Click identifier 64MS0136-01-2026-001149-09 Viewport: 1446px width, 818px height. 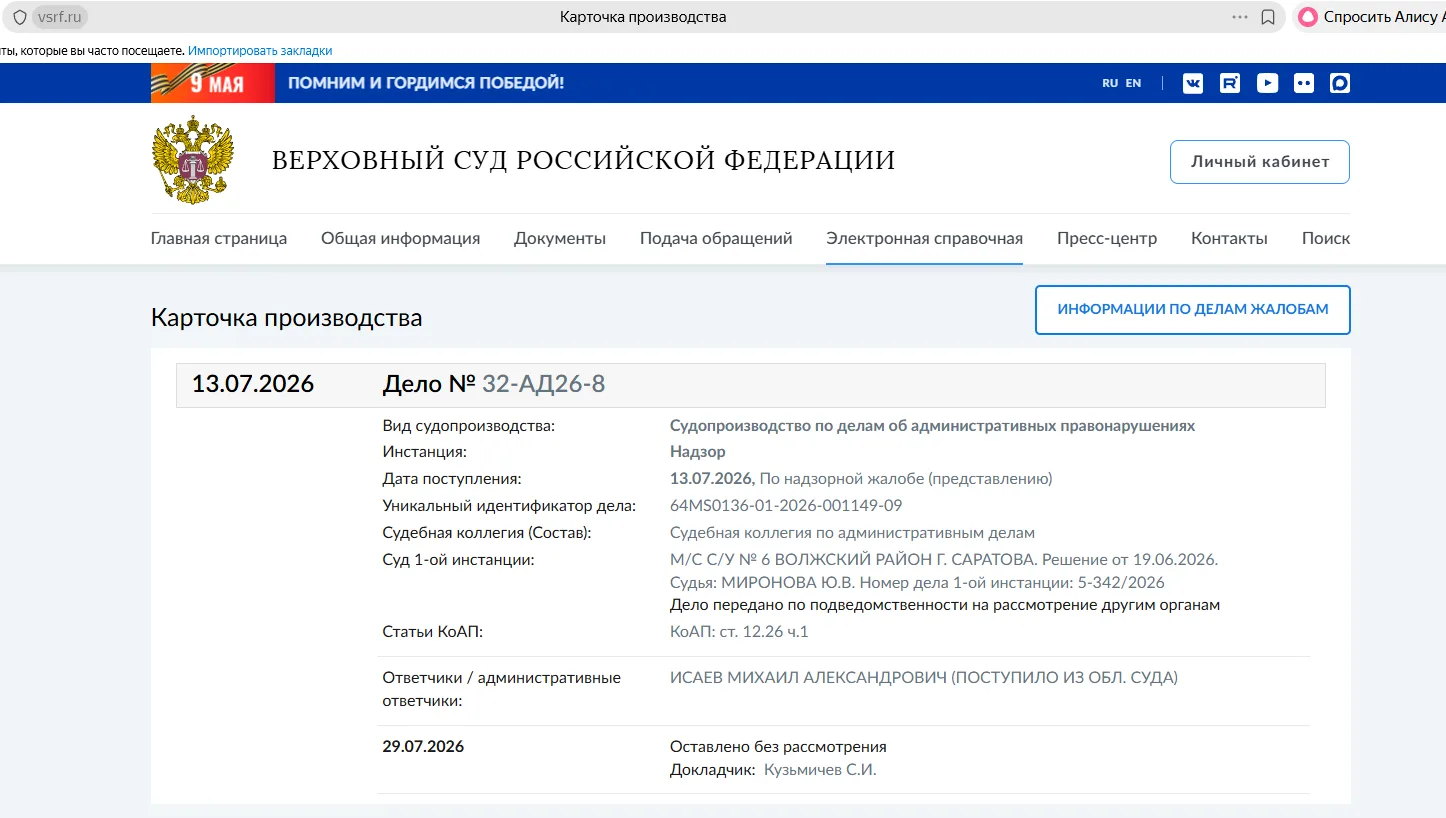click(786, 506)
